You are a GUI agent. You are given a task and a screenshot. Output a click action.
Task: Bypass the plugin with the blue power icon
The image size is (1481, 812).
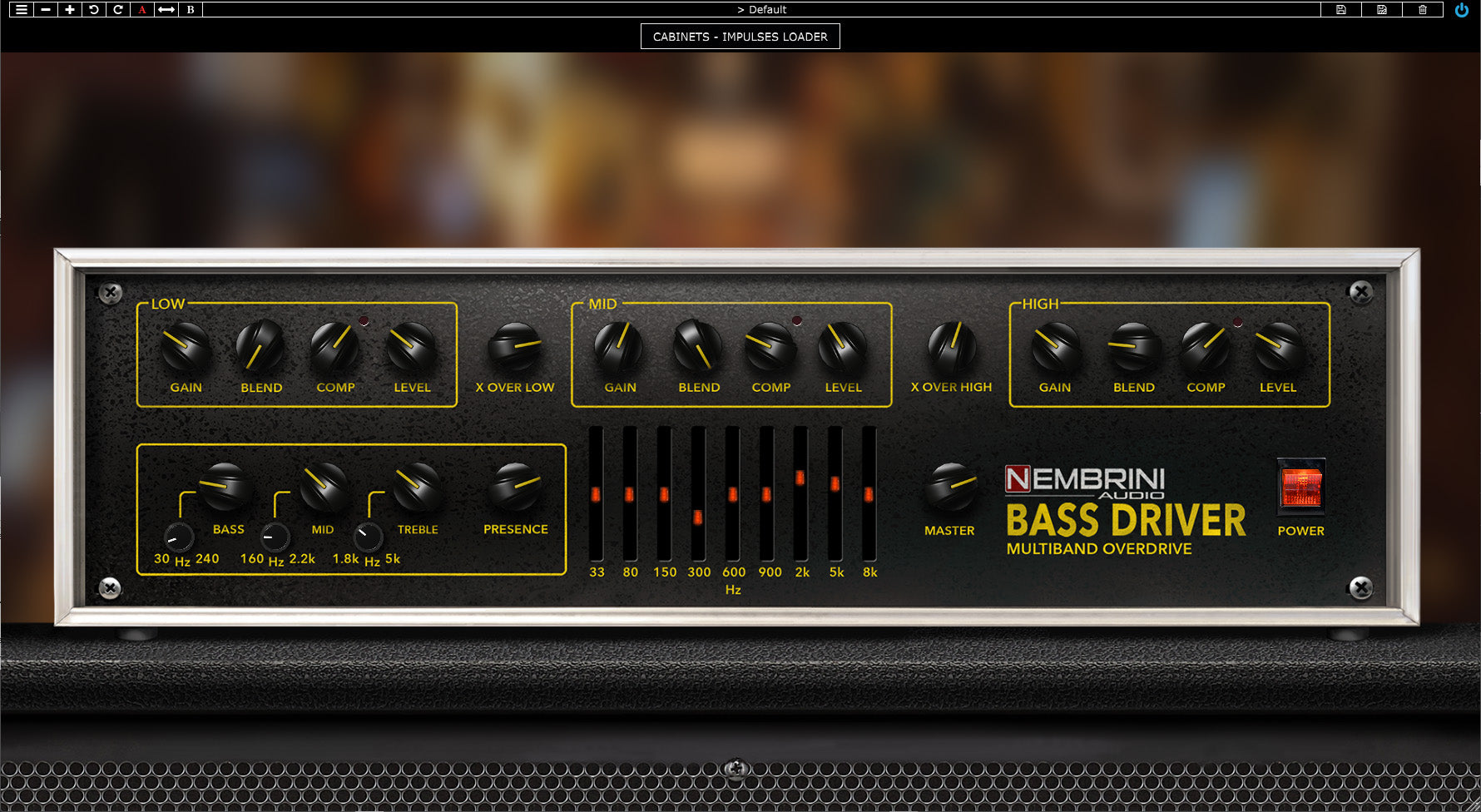click(1461, 9)
